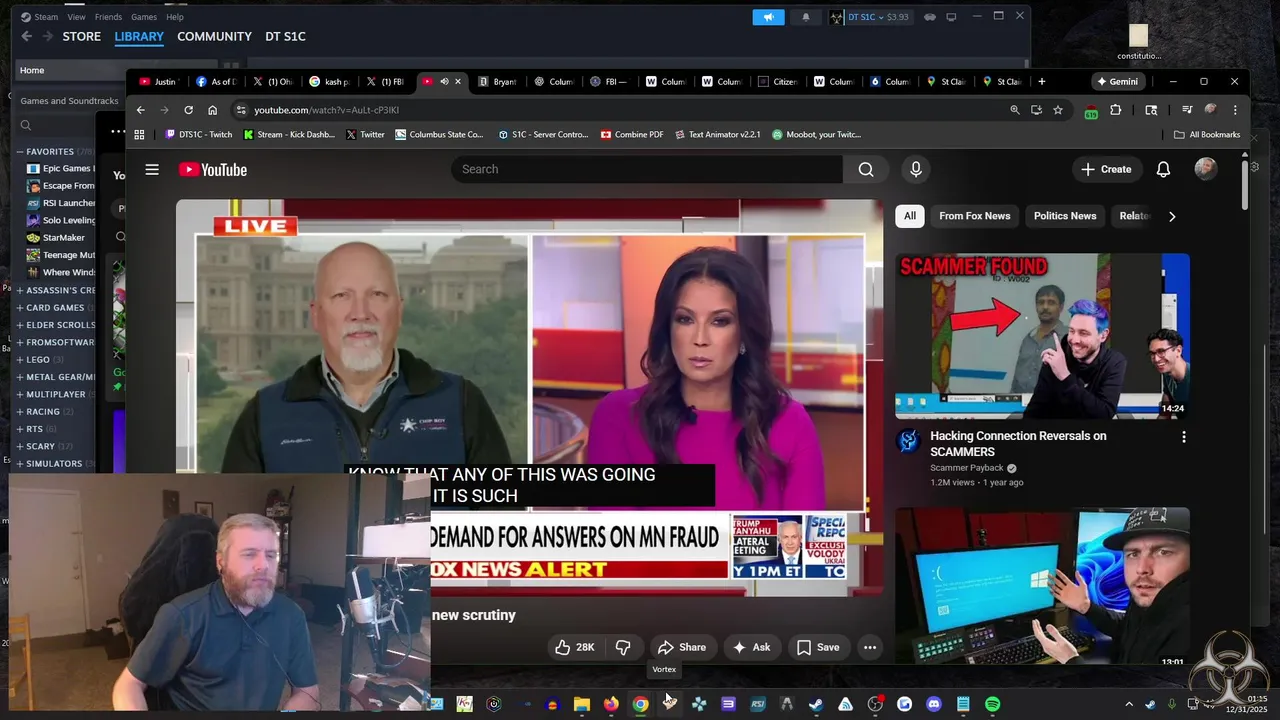Switch to the Bryant browser tab
This screenshot has height=720, width=1280.
(x=496, y=81)
